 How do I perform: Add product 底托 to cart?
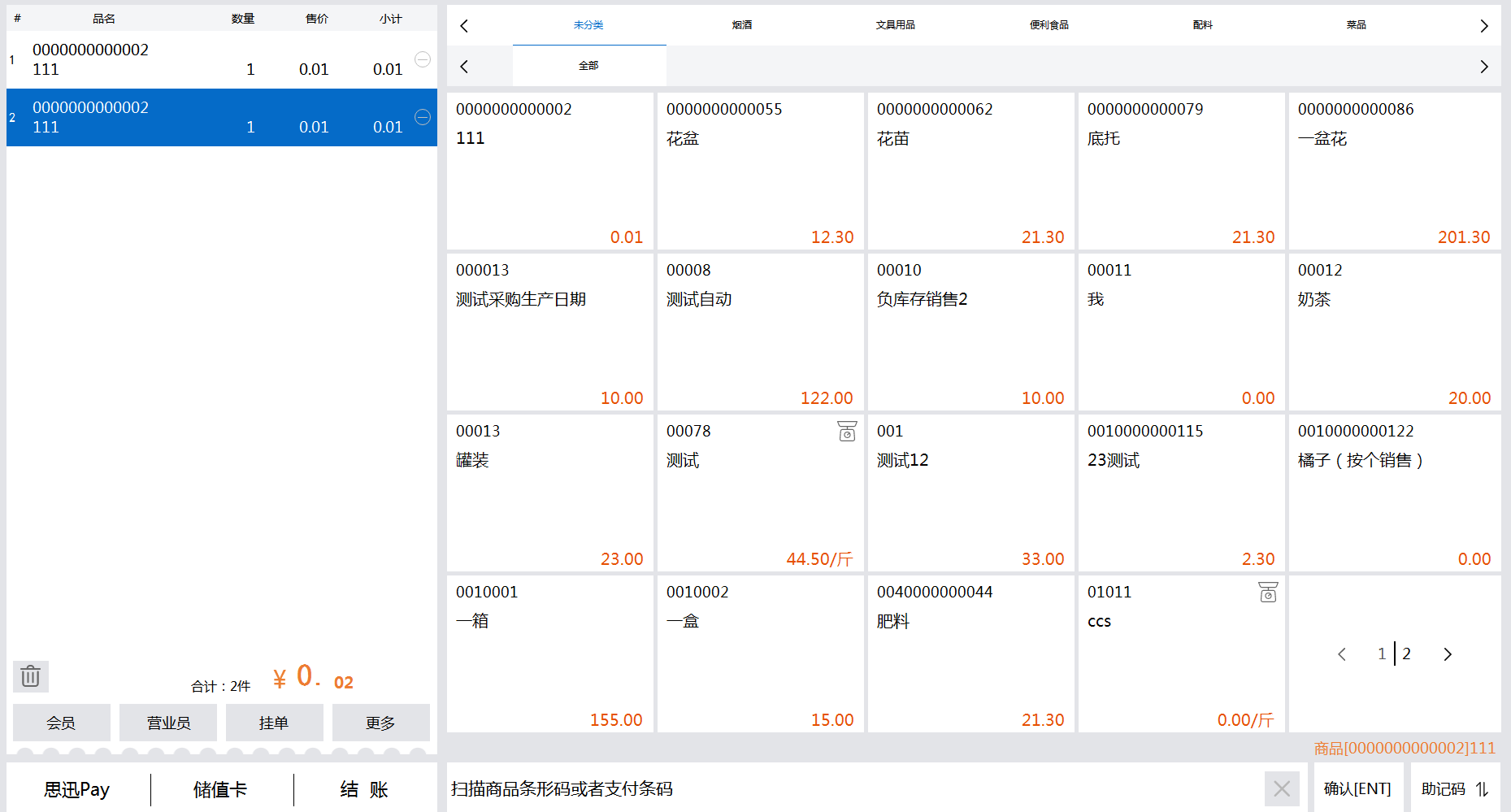pyautogui.click(x=1182, y=171)
